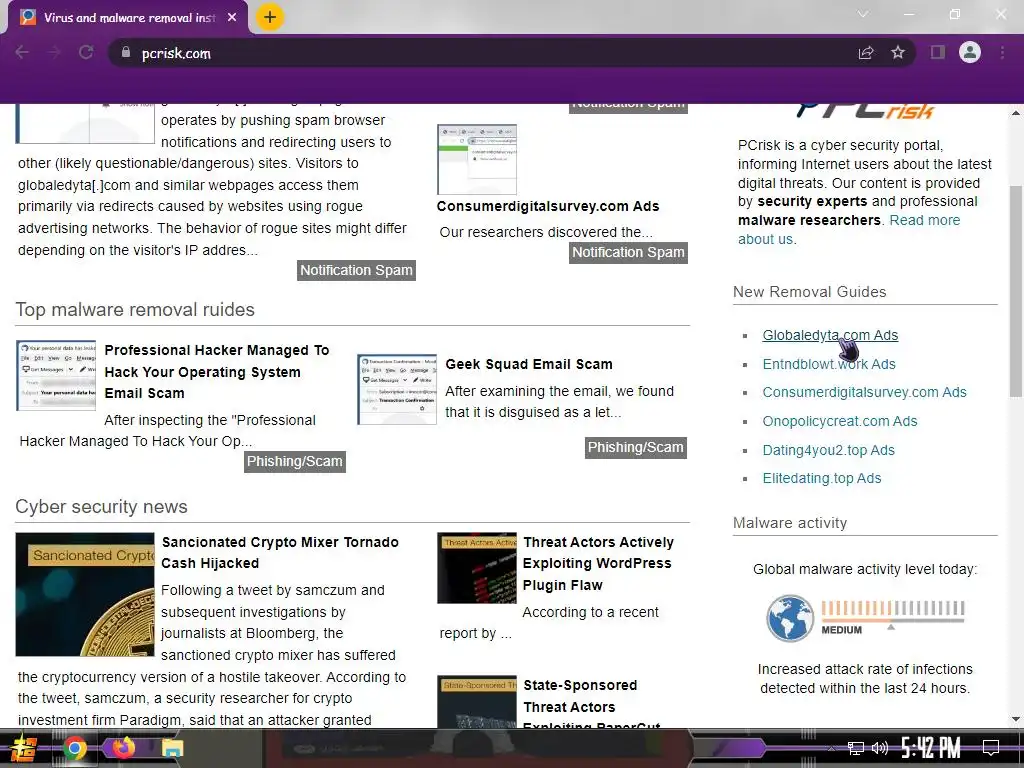Click the network icon in system tray
Screen dimensions: 1024x768
click(855, 748)
